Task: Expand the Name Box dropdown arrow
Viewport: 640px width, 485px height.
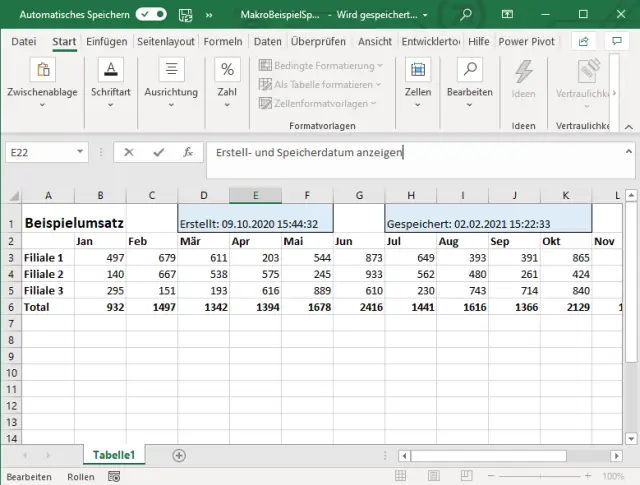Action: pyautogui.click(x=80, y=153)
